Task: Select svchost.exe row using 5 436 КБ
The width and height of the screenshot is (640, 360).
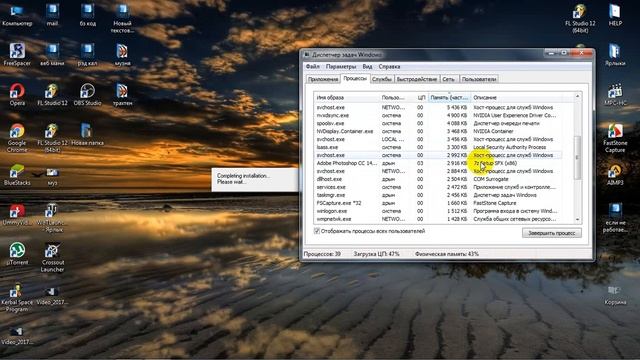Action: pyautogui.click(x=438, y=107)
